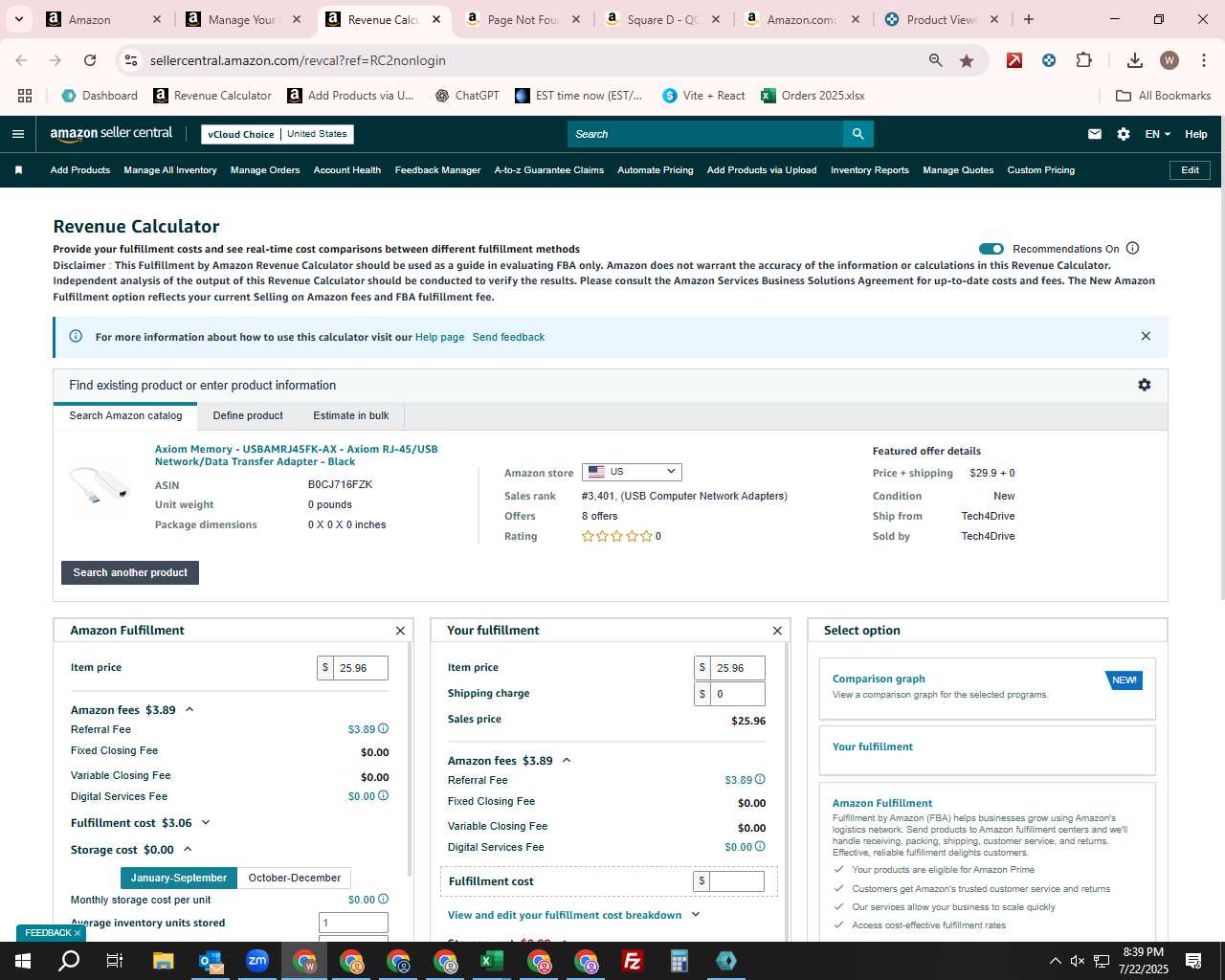Click the bookmark flag icon beside Add Products

[x=18, y=170]
